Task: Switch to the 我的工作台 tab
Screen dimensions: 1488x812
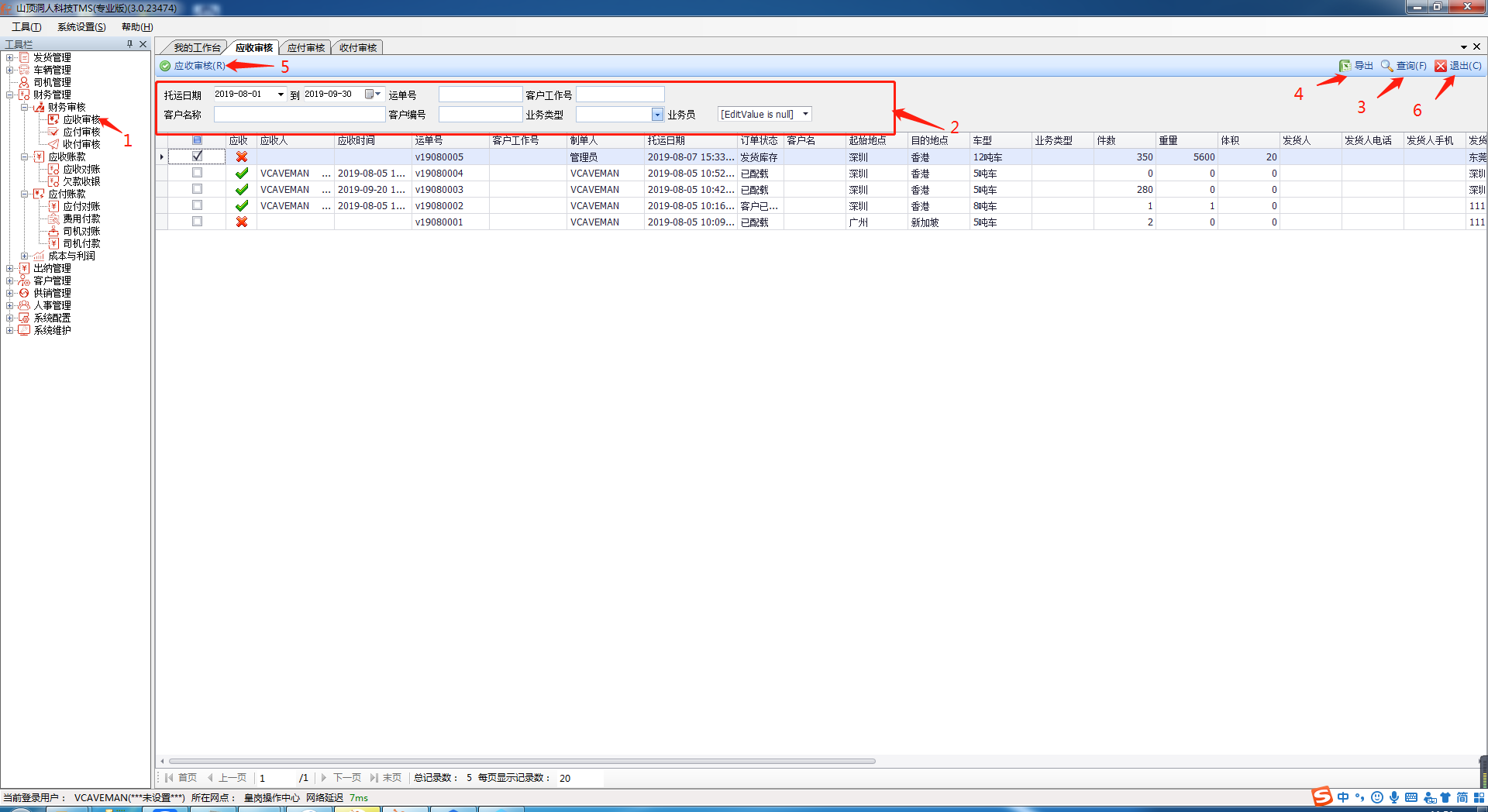Action: (x=197, y=48)
